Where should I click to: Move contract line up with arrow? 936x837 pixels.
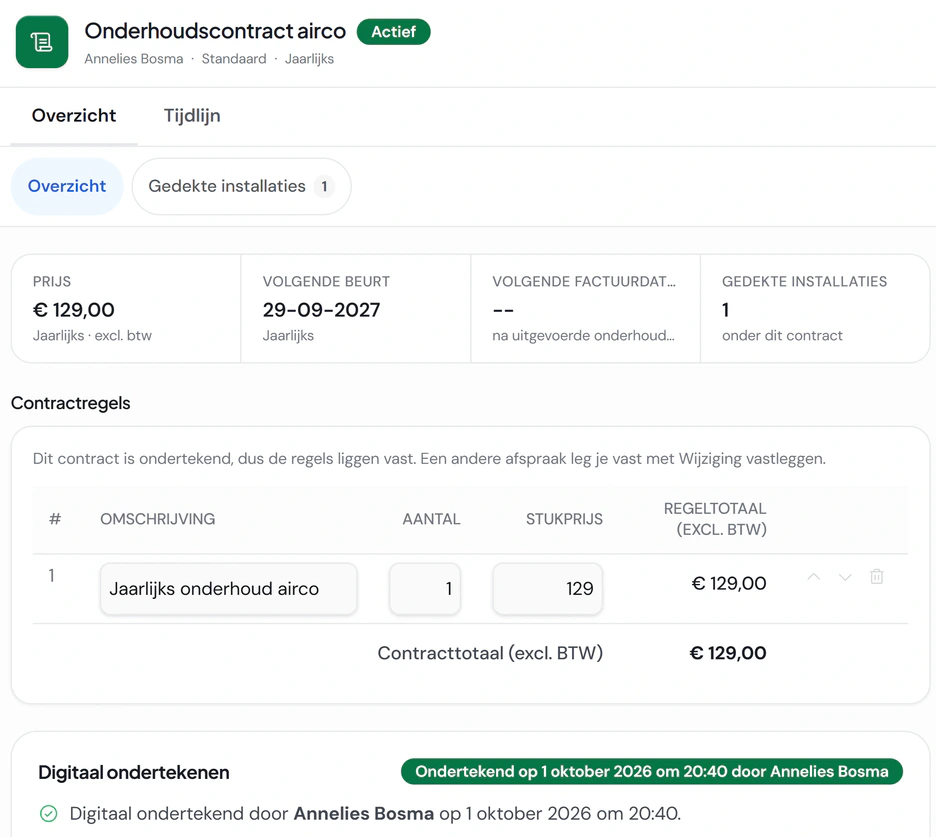pyautogui.click(x=814, y=577)
